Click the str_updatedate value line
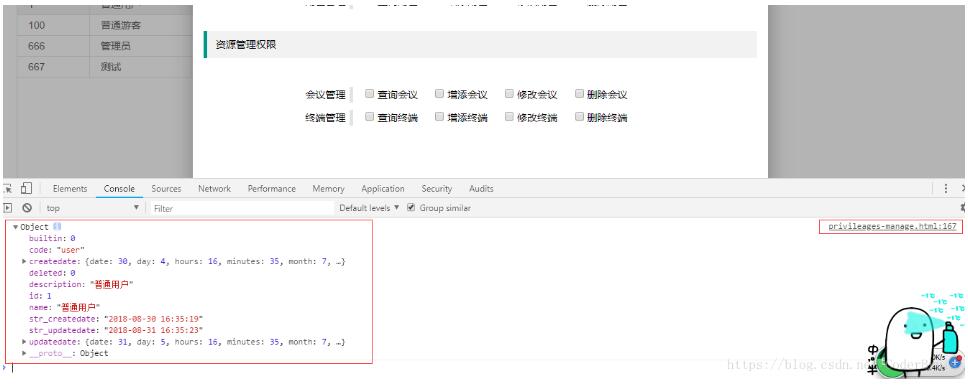Screen dimensions: 968x391 (116, 330)
